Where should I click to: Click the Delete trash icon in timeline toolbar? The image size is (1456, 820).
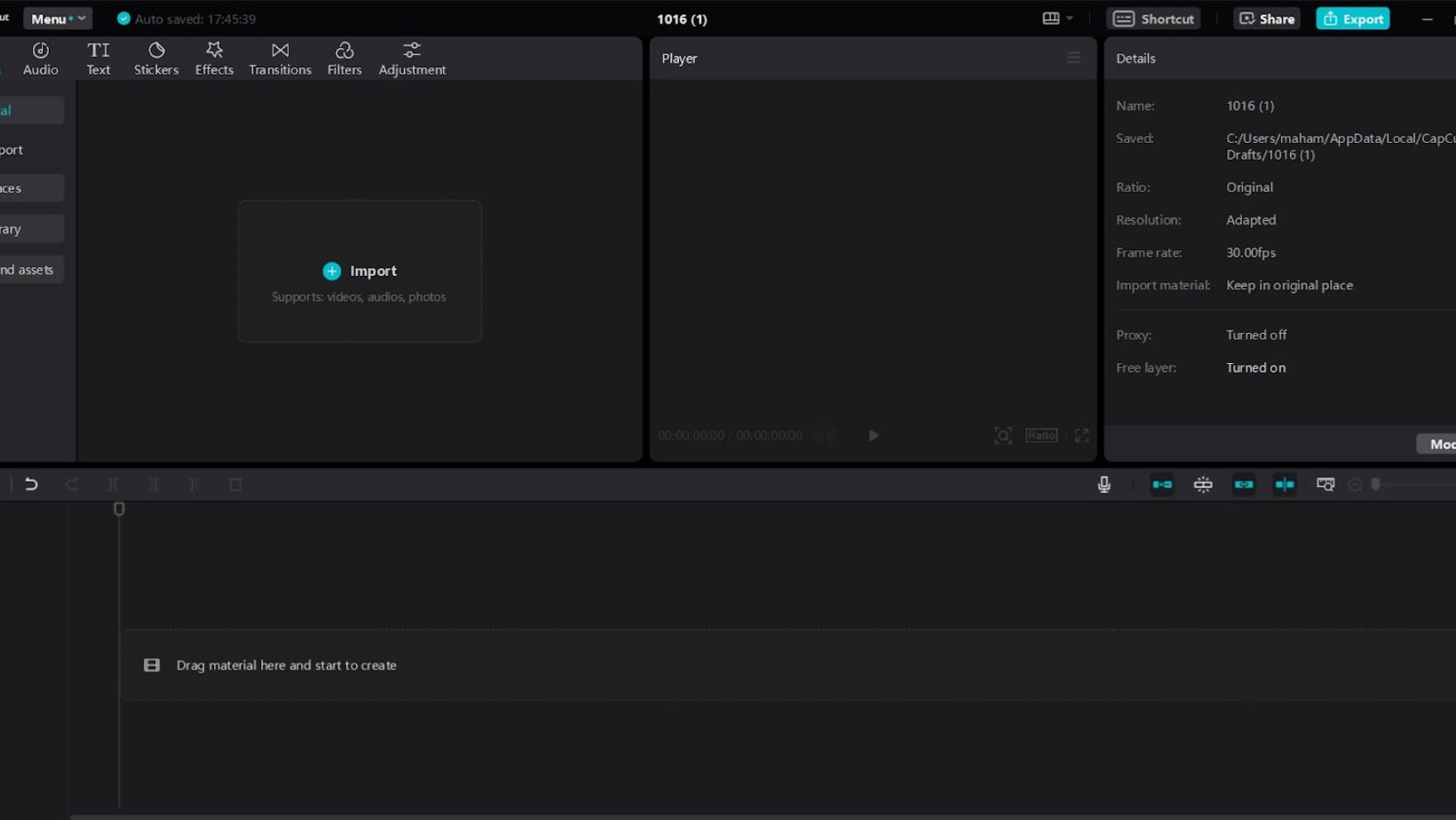coord(235,485)
